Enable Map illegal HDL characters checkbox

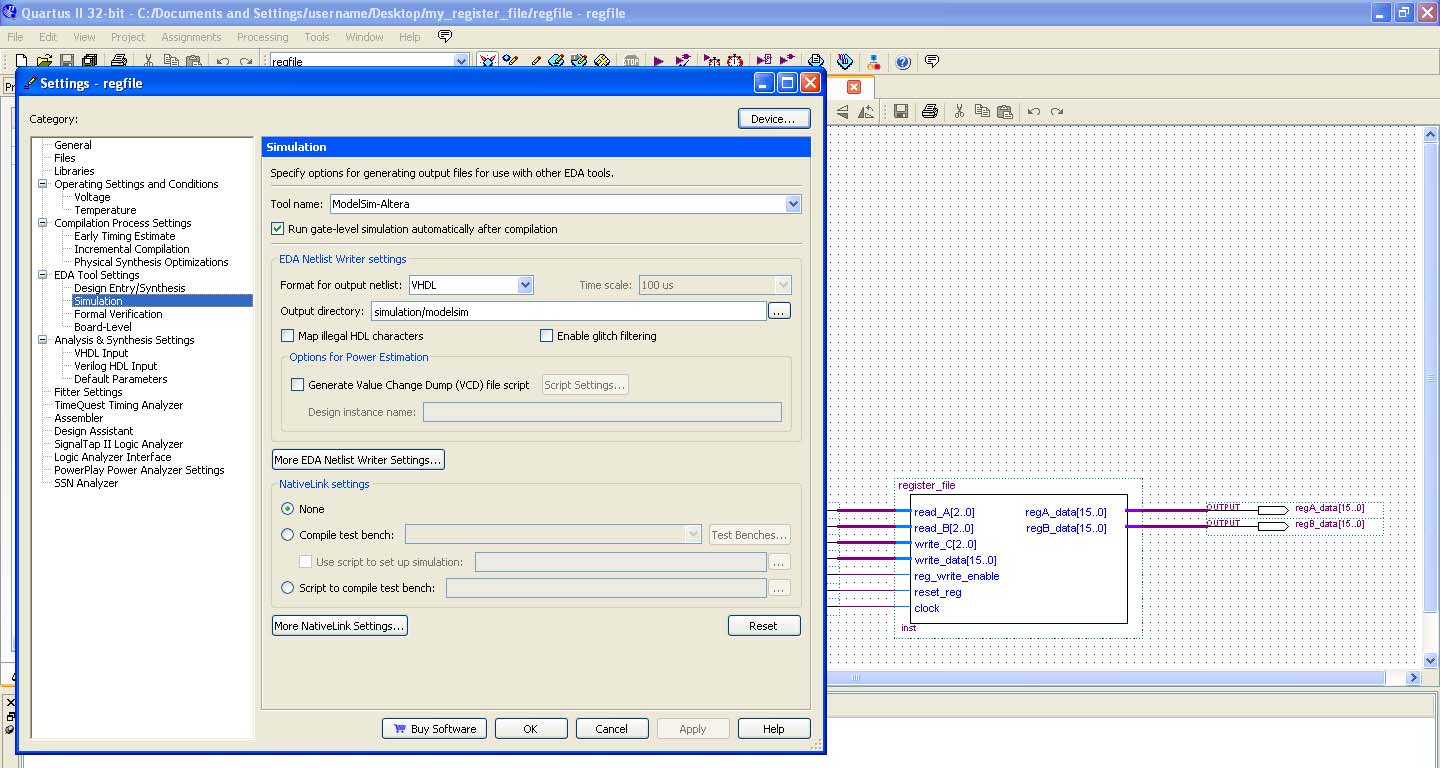tap(288, 336)
